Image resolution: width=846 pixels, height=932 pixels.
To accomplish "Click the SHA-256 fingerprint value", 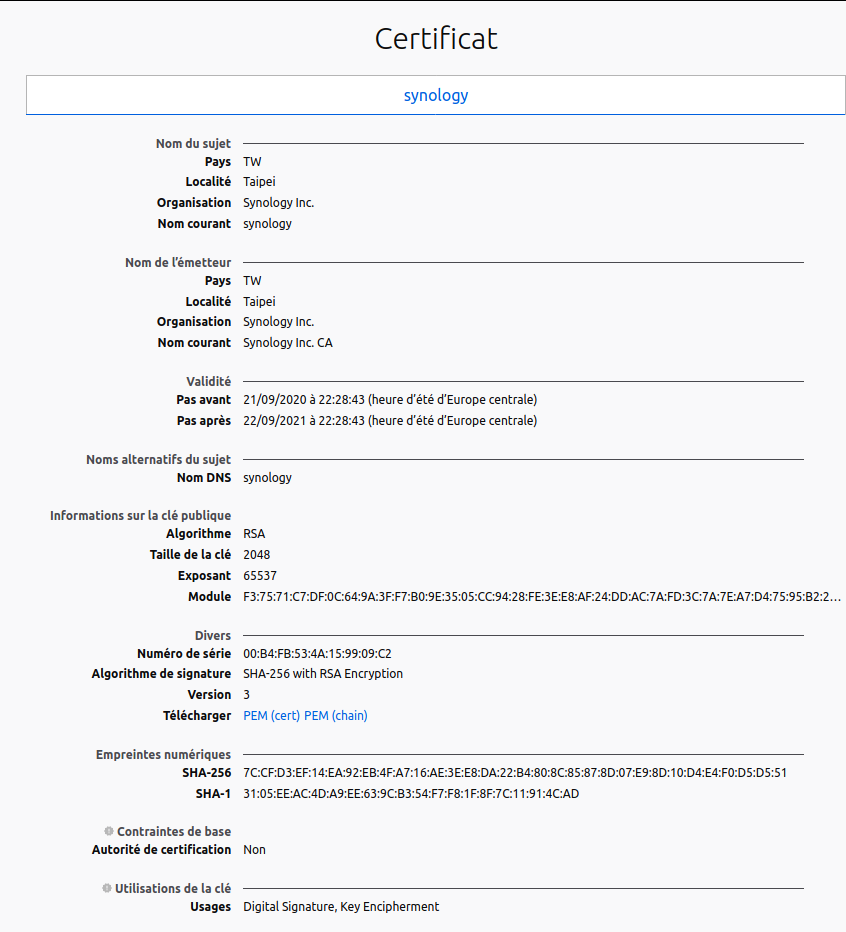I will pos(515,773).
